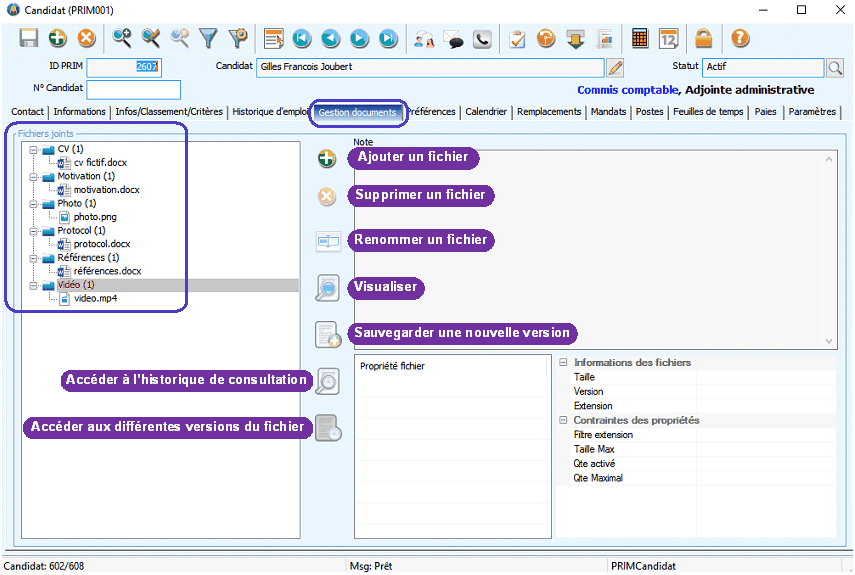The width and height of the screenshot is (855, 575).
Task: Click the add file green plus icon
Action: pos(326,159)
